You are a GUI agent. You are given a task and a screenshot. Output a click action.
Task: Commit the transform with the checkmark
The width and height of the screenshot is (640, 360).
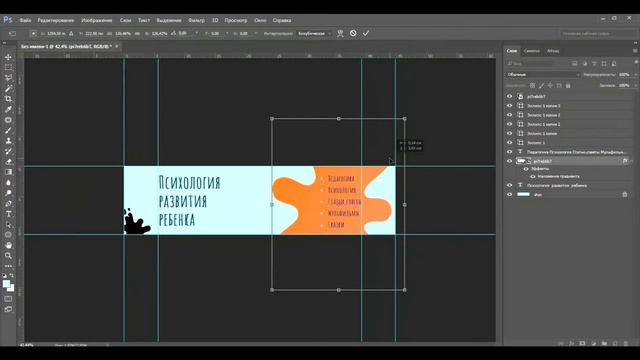pos(366,33)
